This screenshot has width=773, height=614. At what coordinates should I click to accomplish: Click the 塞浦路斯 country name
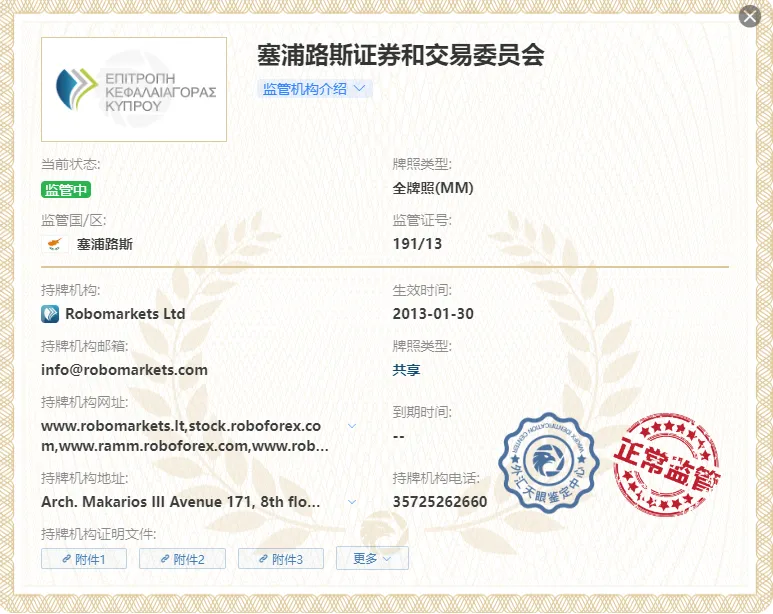[105, 244]
